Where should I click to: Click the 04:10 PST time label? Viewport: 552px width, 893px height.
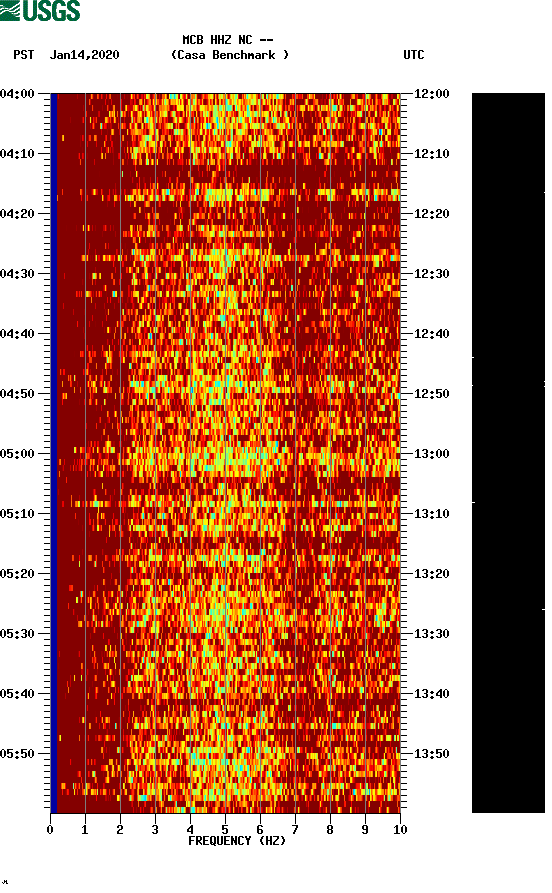click(17, 154)
